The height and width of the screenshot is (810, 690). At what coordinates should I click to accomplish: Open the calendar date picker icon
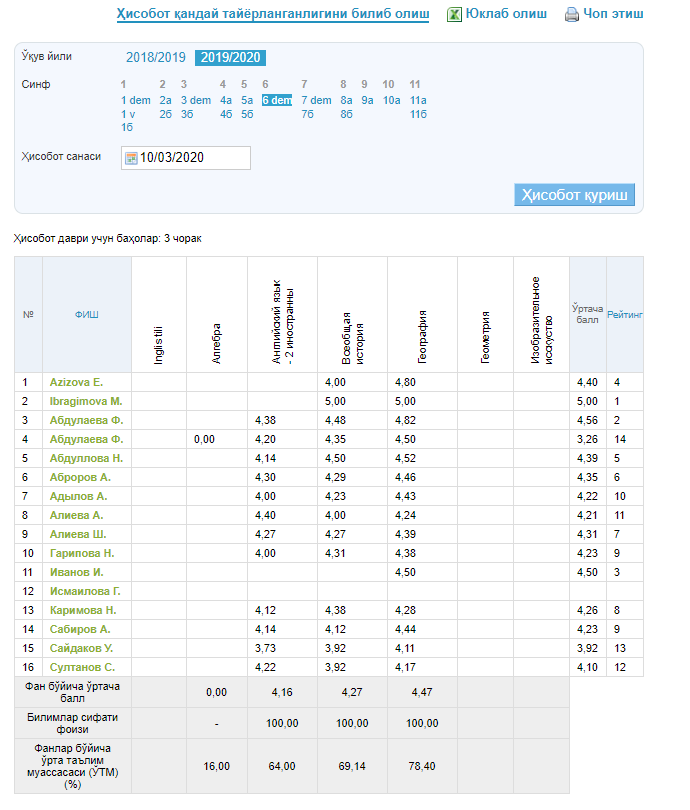click(131, 158)
